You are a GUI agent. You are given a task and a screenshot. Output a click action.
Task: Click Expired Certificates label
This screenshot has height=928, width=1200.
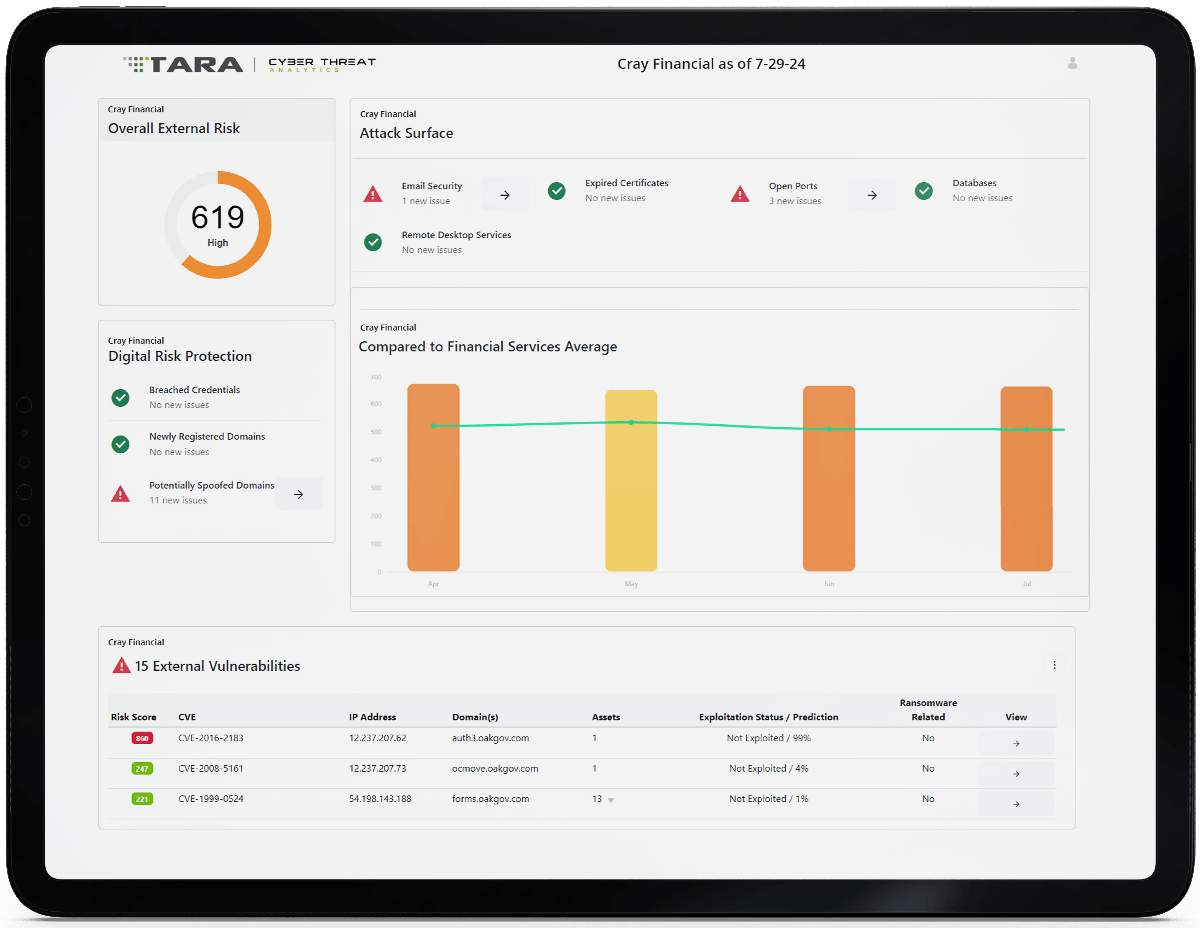click(x=627, y=183)
